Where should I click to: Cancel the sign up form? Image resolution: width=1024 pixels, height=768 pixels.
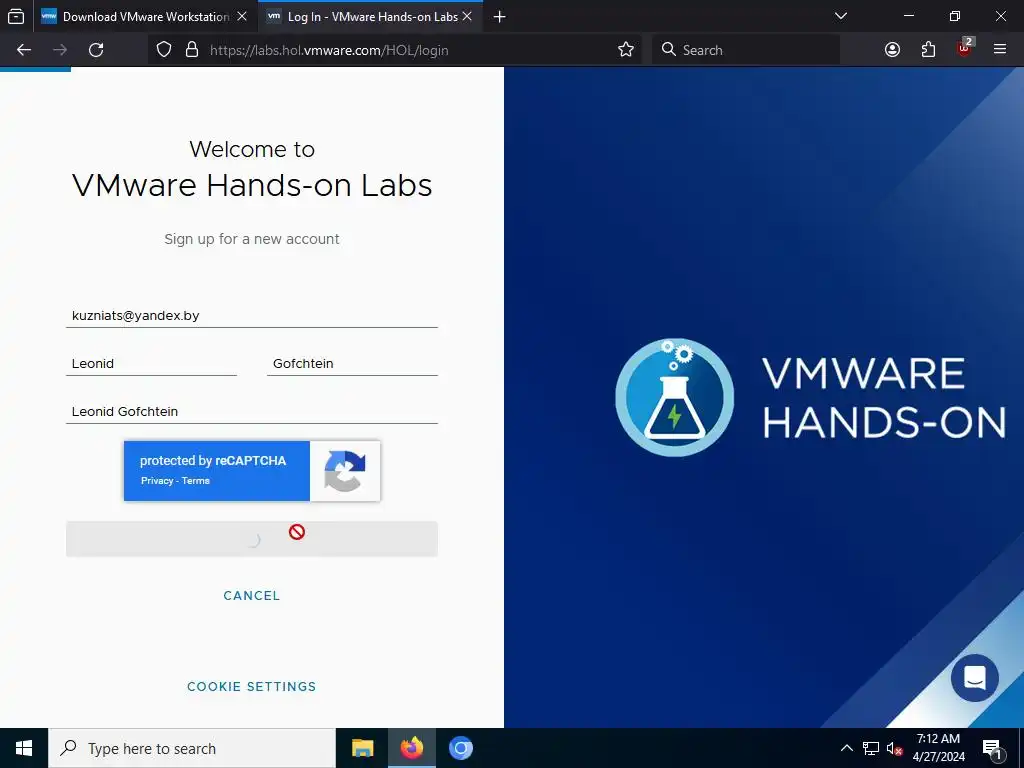[x=251, y=596]
